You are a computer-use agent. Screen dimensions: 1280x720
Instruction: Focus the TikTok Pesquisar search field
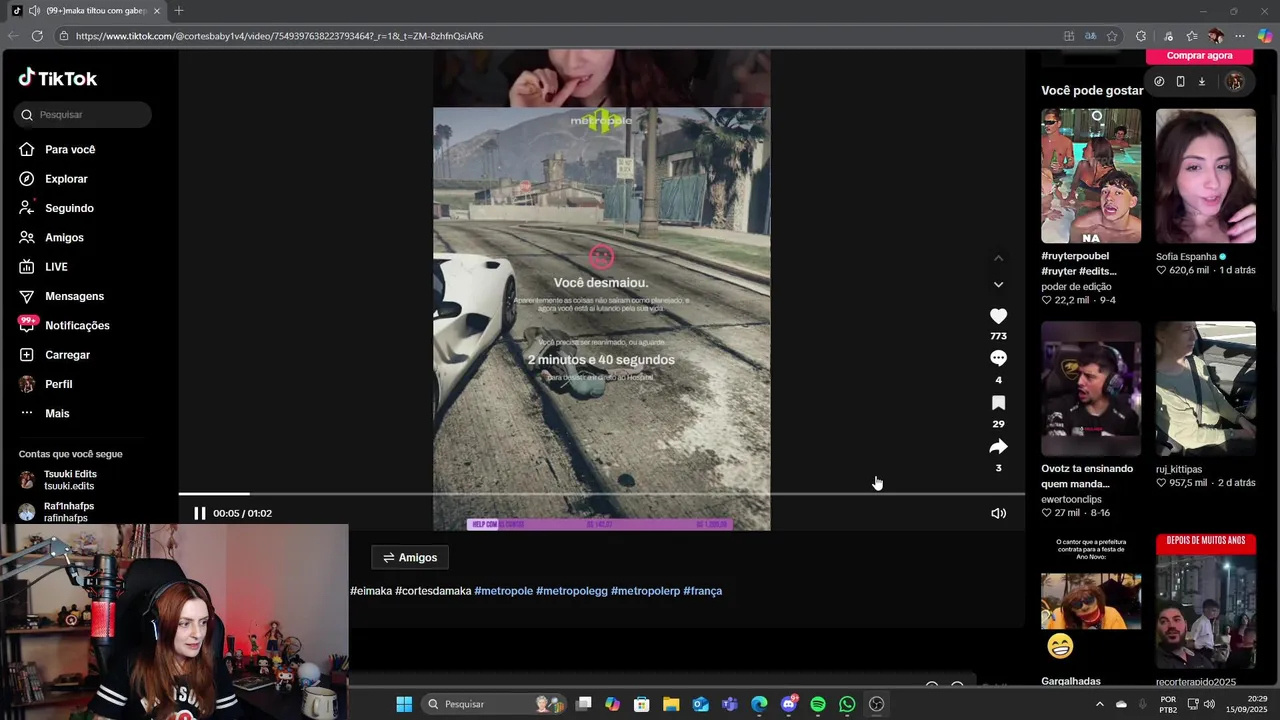[x=83, y=115]
